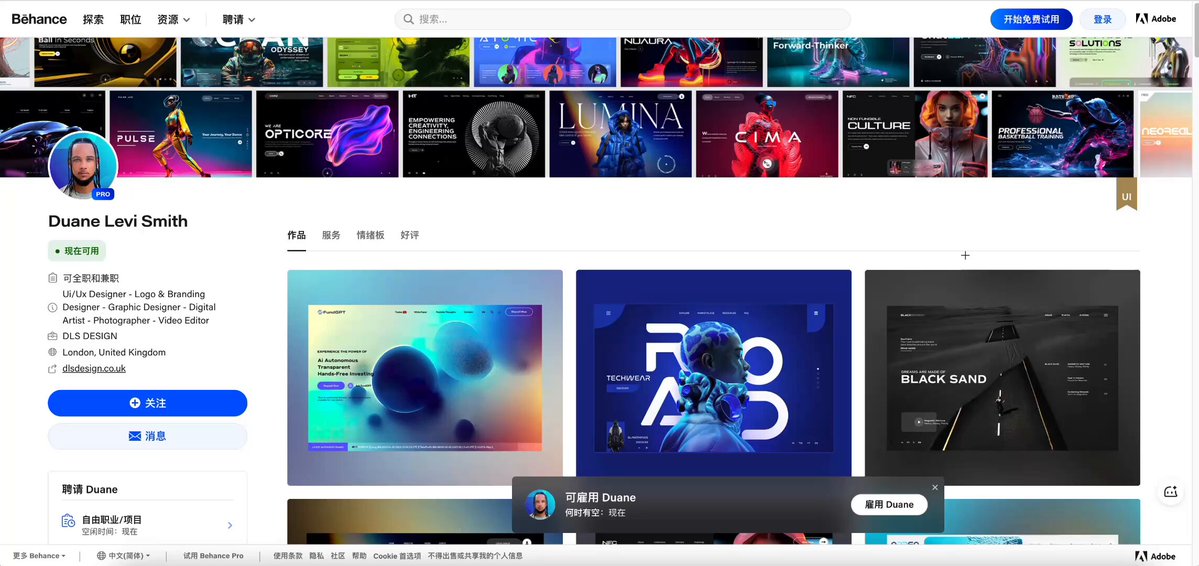Open the dlsdesign.co.uk link
The width and height of the screenshot is (1199, 566).
(x=94, y=369)
